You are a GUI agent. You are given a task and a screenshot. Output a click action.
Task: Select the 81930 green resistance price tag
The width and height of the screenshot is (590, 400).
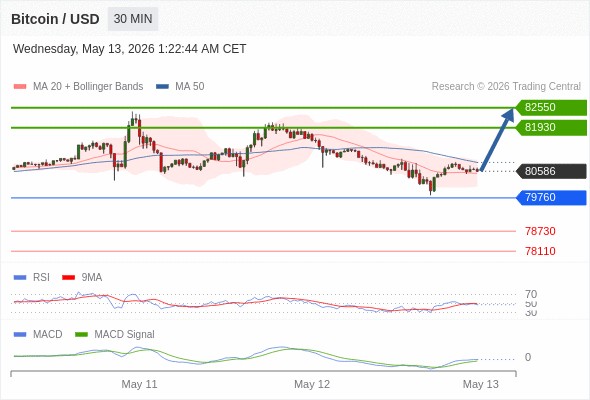click(551, 128)
